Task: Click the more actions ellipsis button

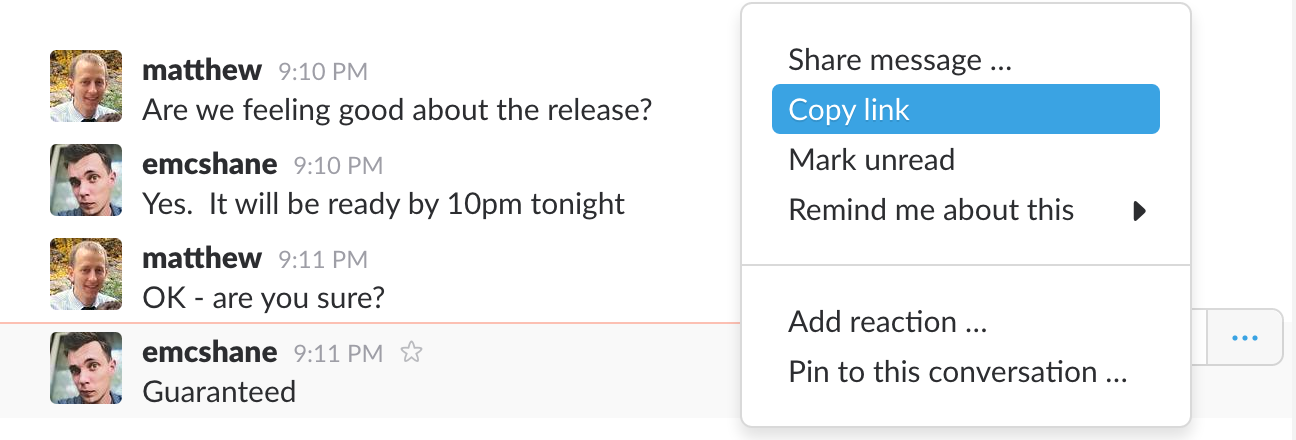Action: pyautogui.click(x=1244, y=338)
